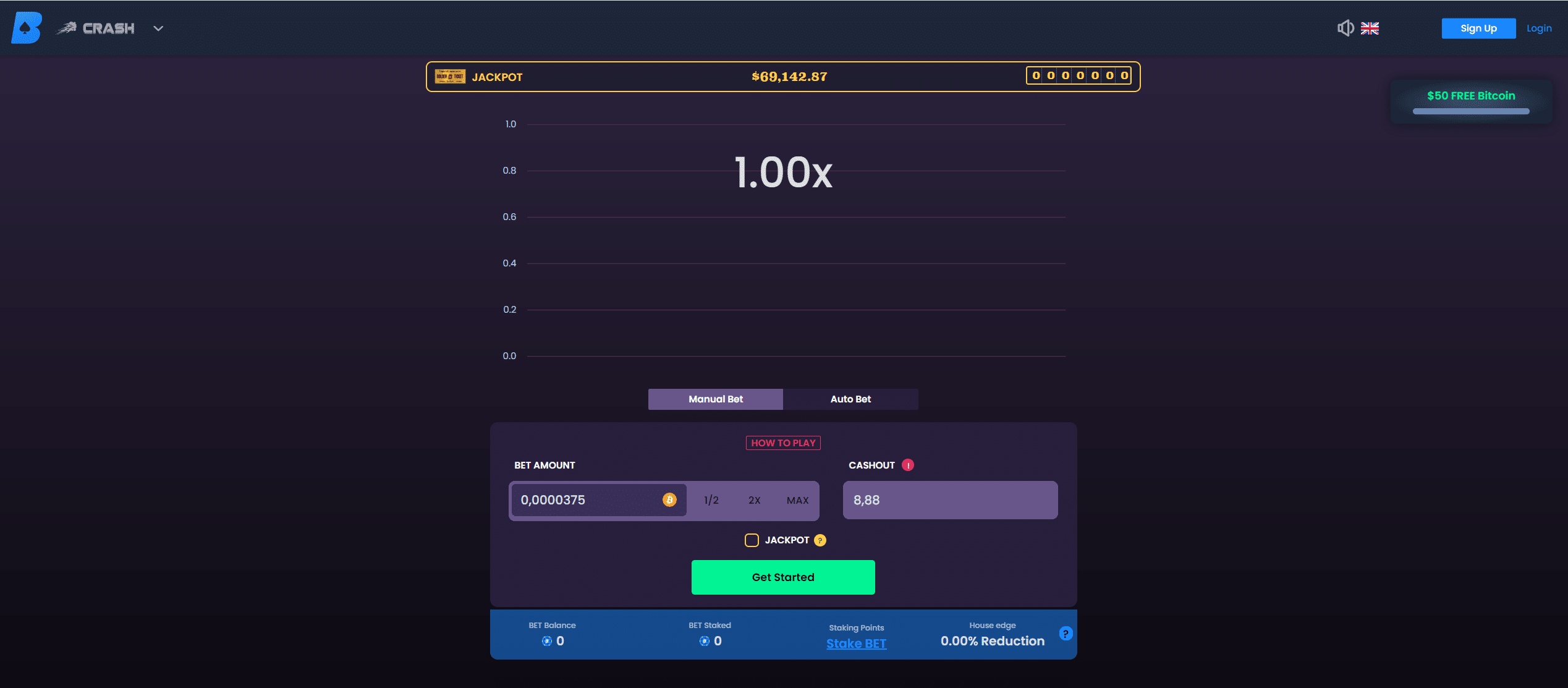
Task: Expand the Crash game dropdown menu
Action: click(x=159, y=27)
